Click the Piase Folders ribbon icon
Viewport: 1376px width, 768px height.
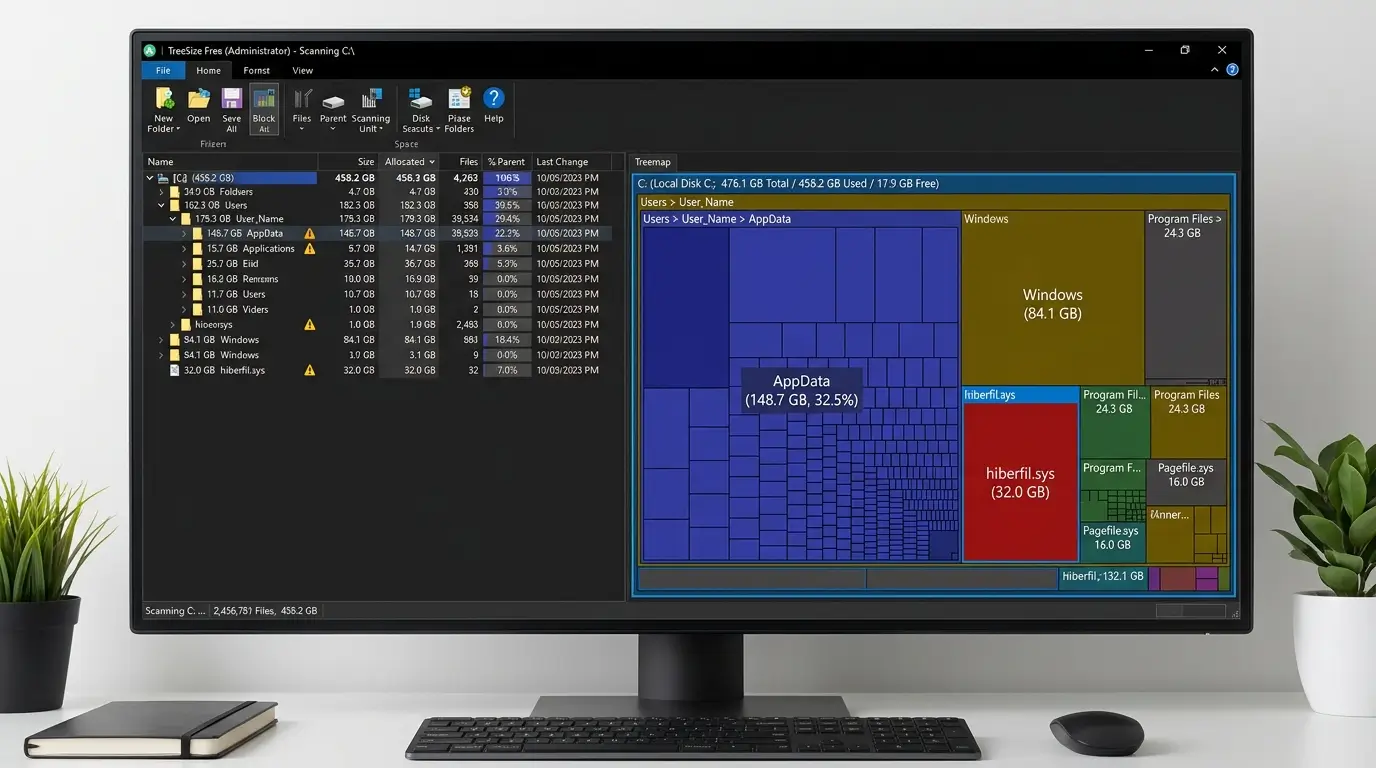459,98
